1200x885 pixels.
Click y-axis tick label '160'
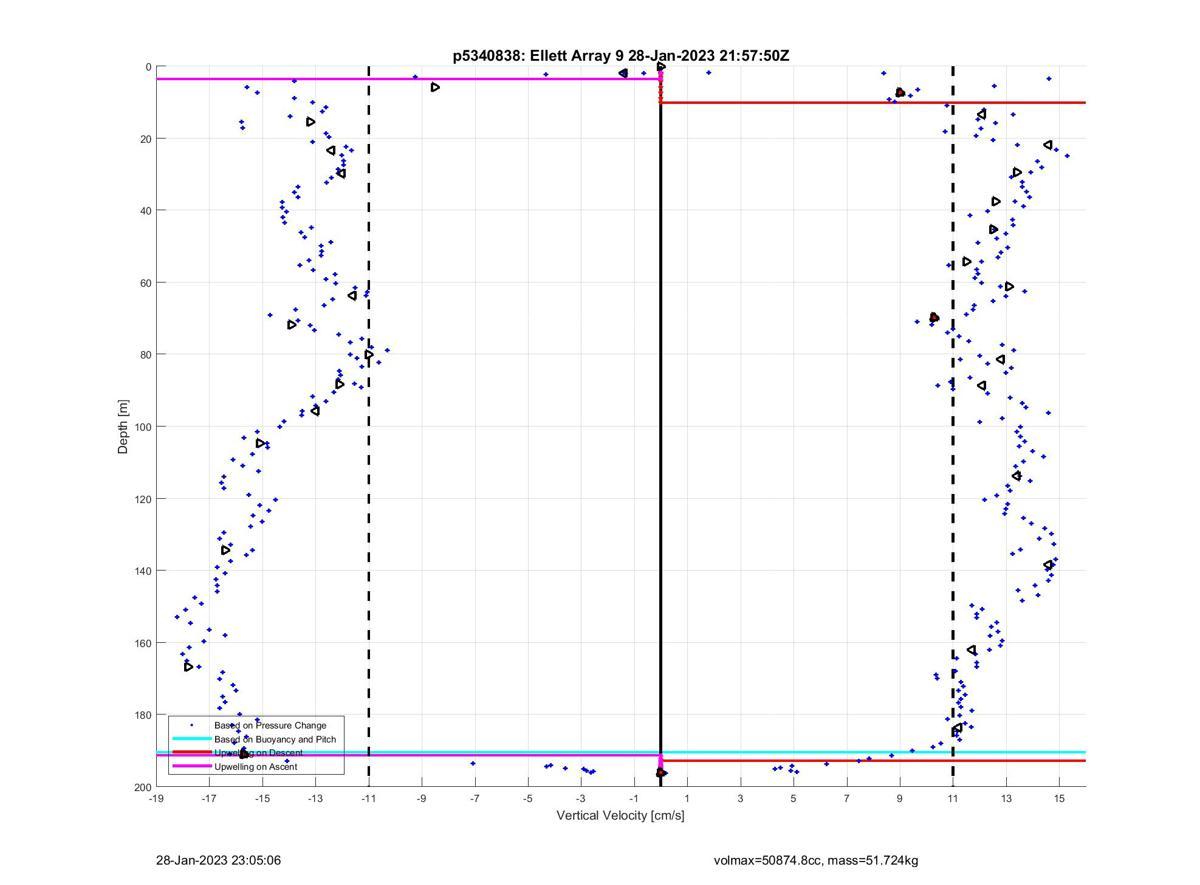tap(141, 643)
